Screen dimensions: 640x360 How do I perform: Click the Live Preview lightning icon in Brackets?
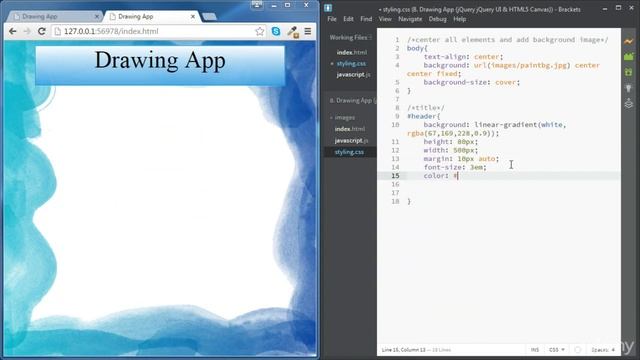[x=629, y=42]
